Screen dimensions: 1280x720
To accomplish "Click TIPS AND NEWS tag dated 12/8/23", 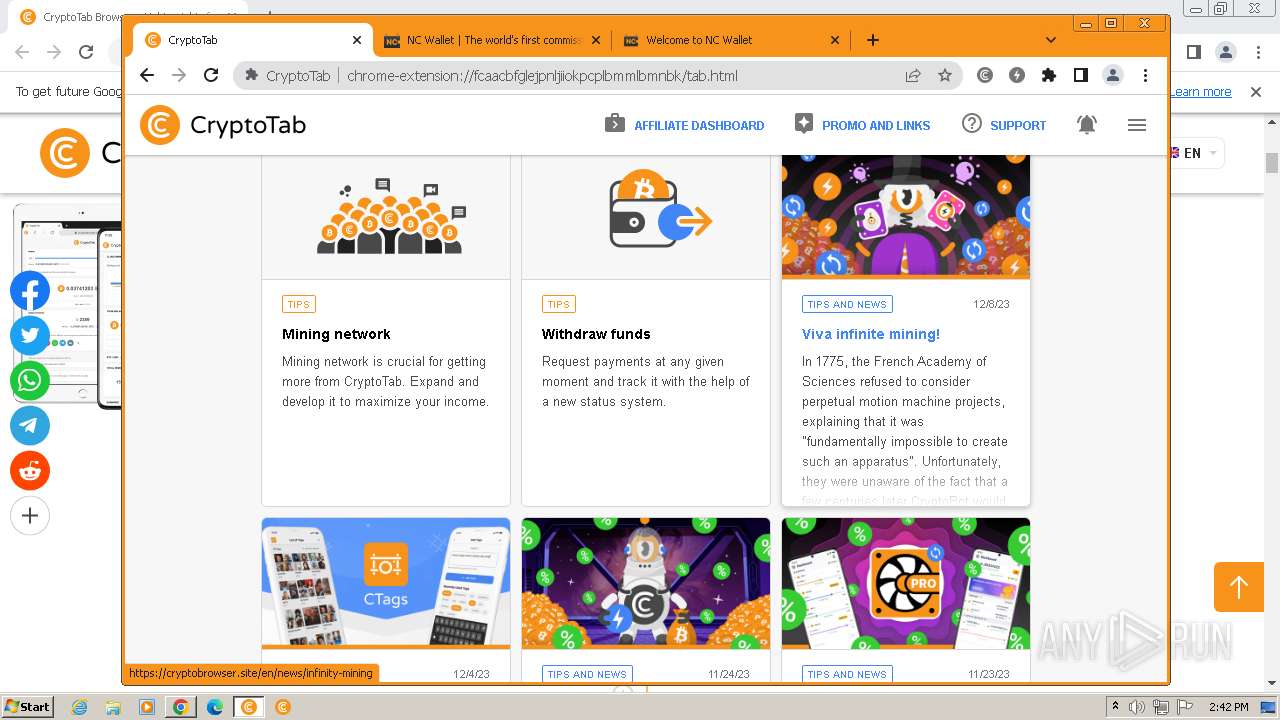I will 847,304.
